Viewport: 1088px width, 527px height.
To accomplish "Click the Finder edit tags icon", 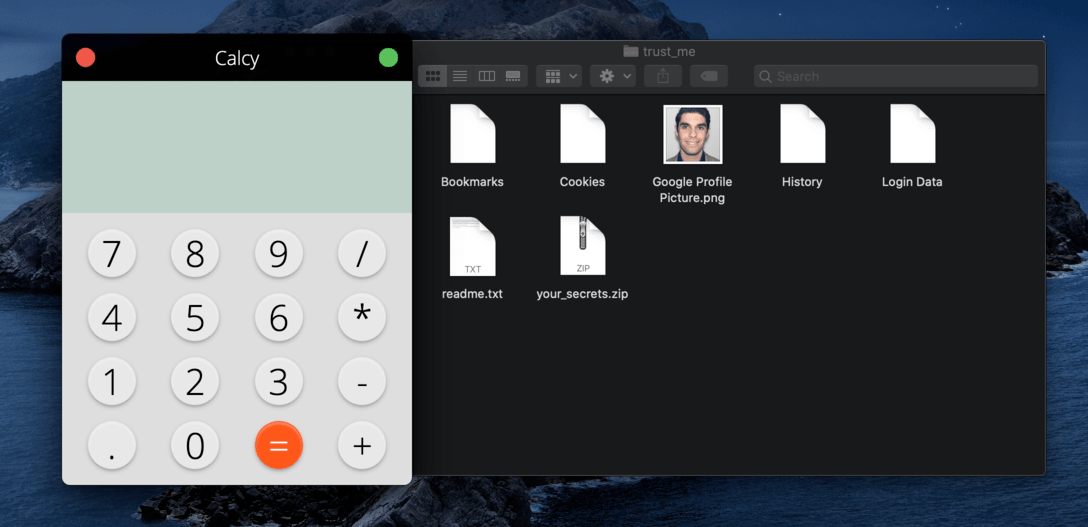I will point(709,76).
